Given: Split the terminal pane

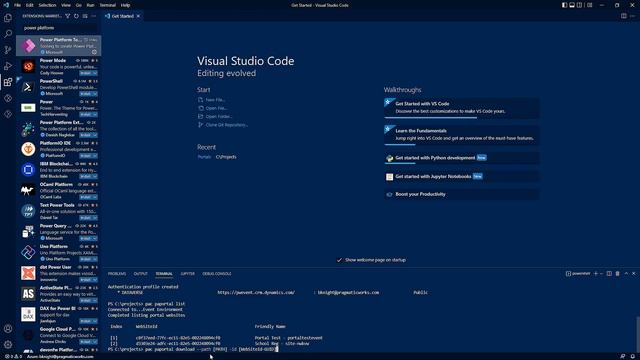Looking at the screenshot, I should point(609,273).
